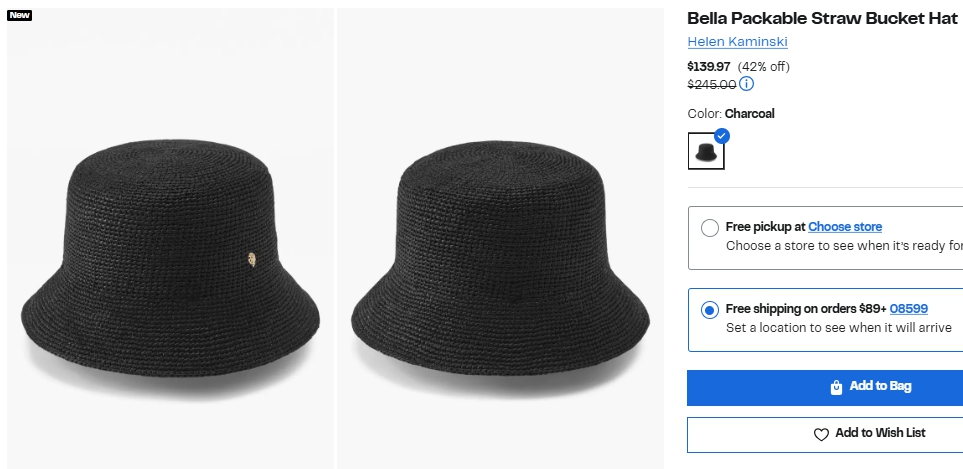Click the gold logo emblem on the first hat

tap(251, 261)
